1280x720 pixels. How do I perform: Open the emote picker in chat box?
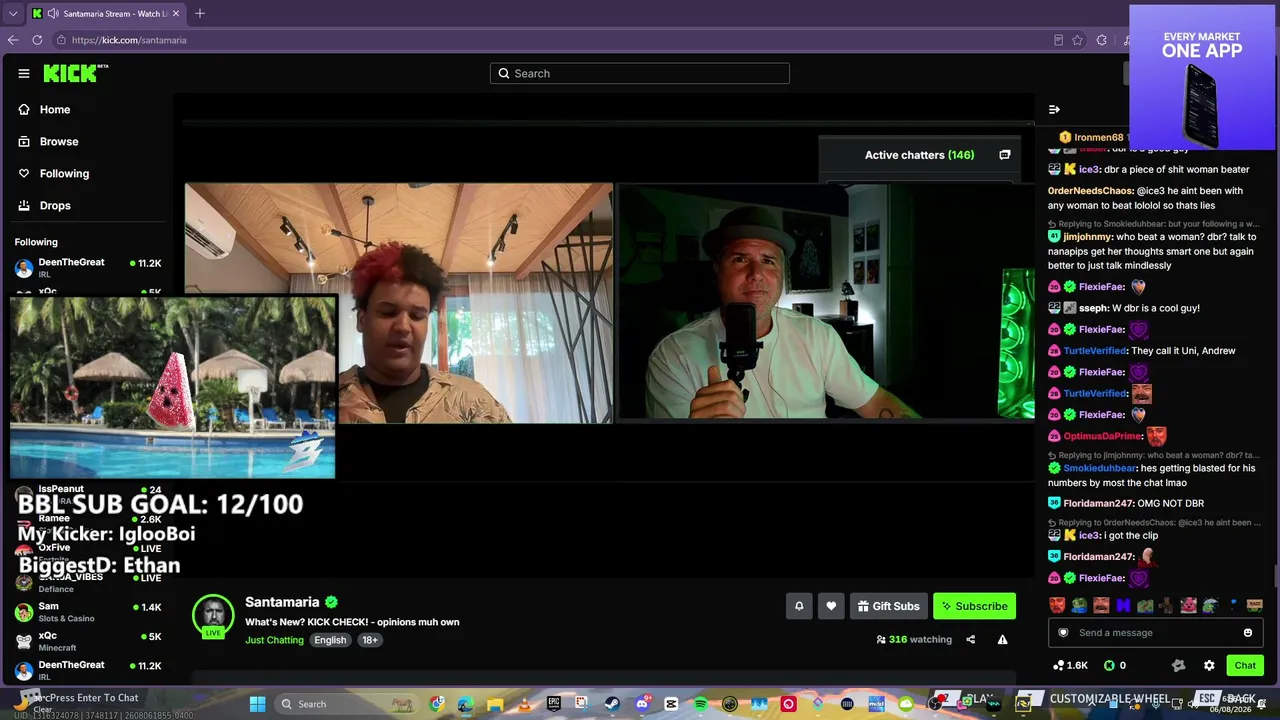point(1248,633)
